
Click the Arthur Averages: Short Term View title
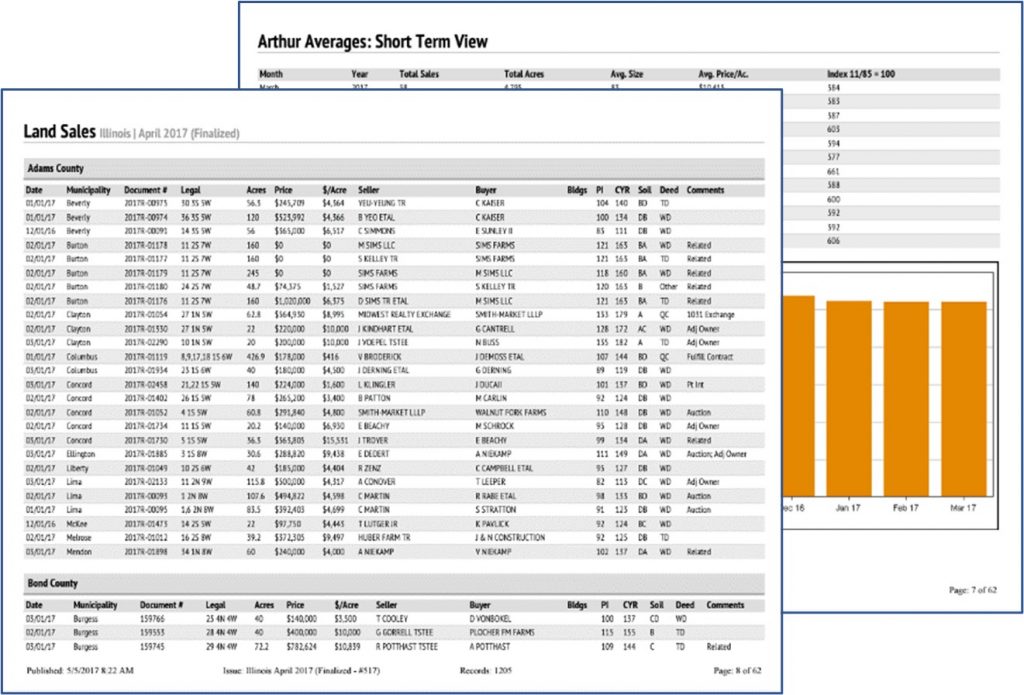coord(372,42)
